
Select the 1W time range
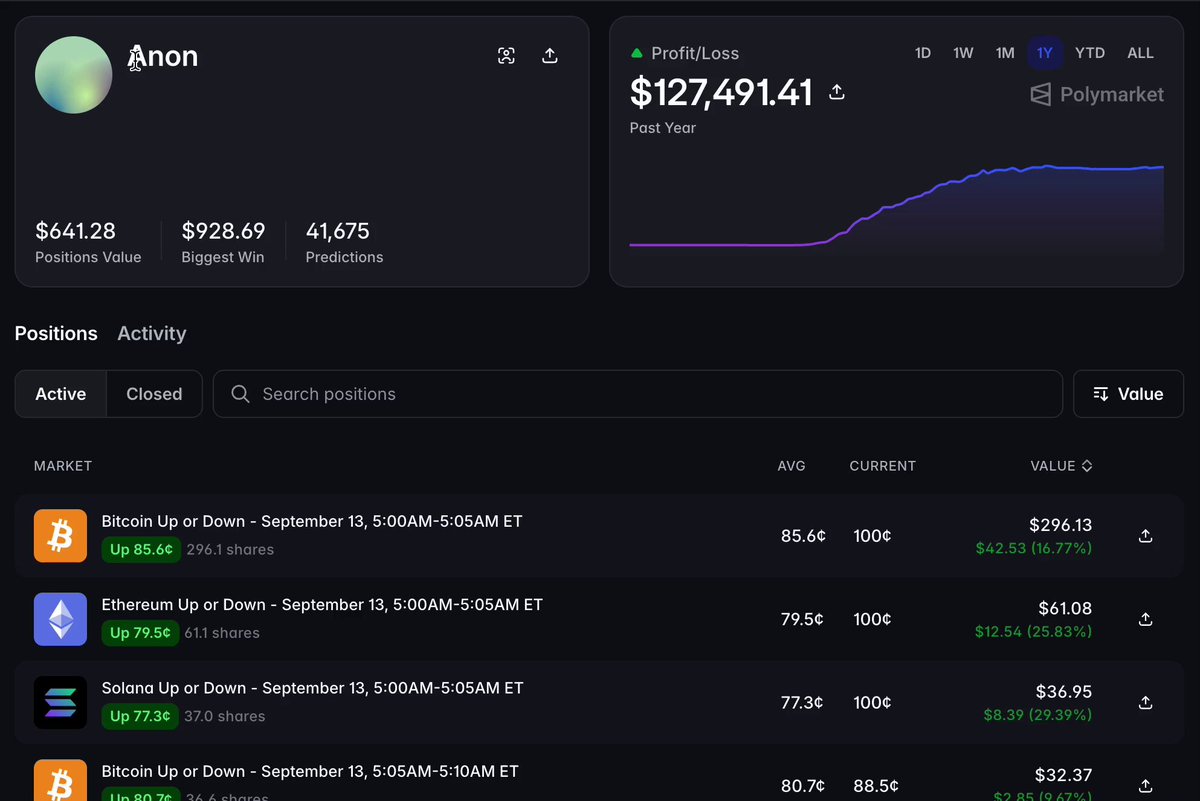[x=963, y=53]
